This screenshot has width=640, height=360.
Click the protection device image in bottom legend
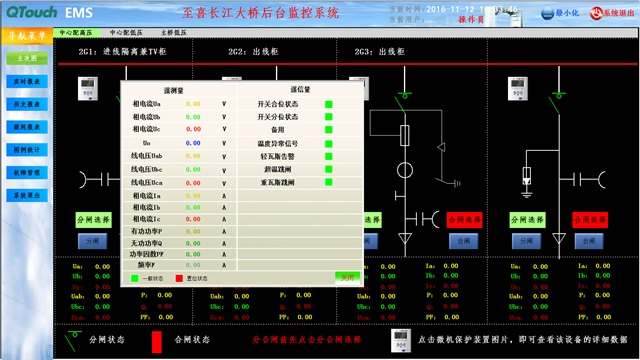tap(401, 340)
